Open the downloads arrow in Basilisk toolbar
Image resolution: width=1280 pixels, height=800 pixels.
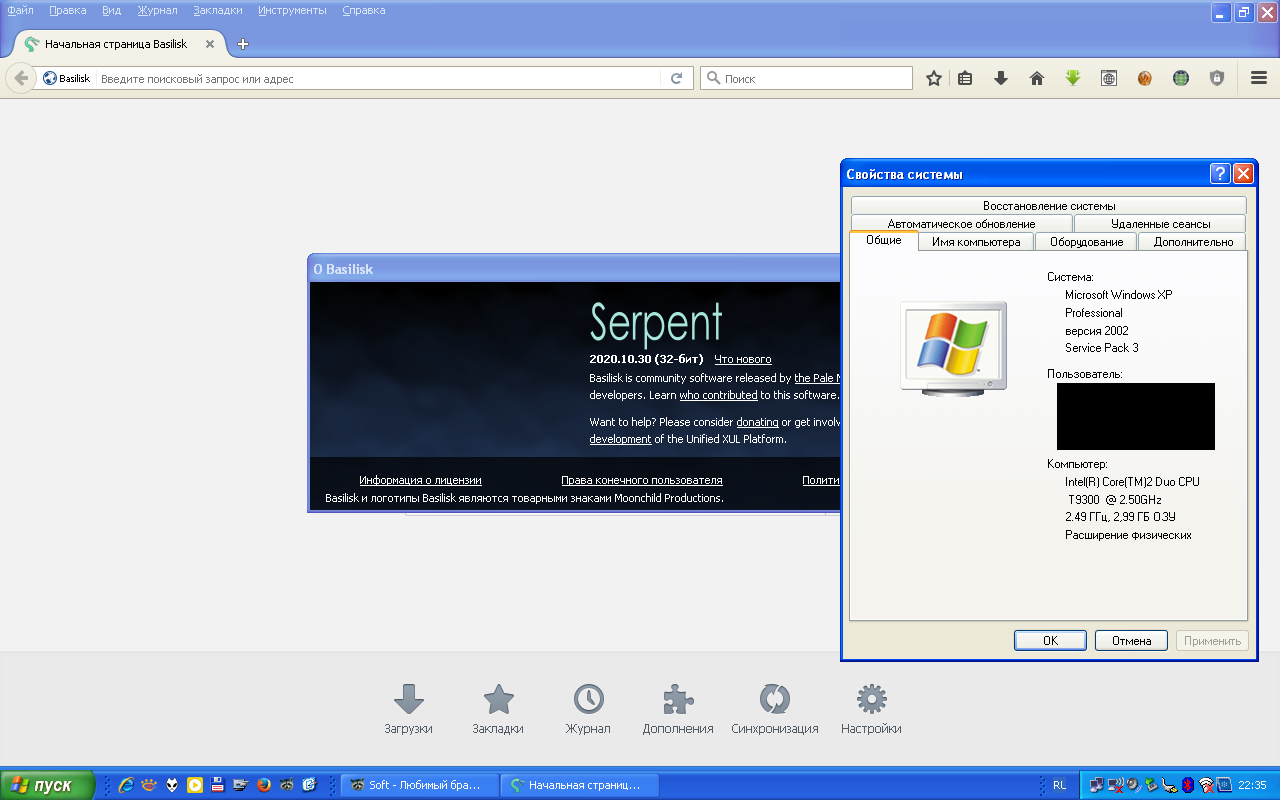click(x=1001, y=78)
